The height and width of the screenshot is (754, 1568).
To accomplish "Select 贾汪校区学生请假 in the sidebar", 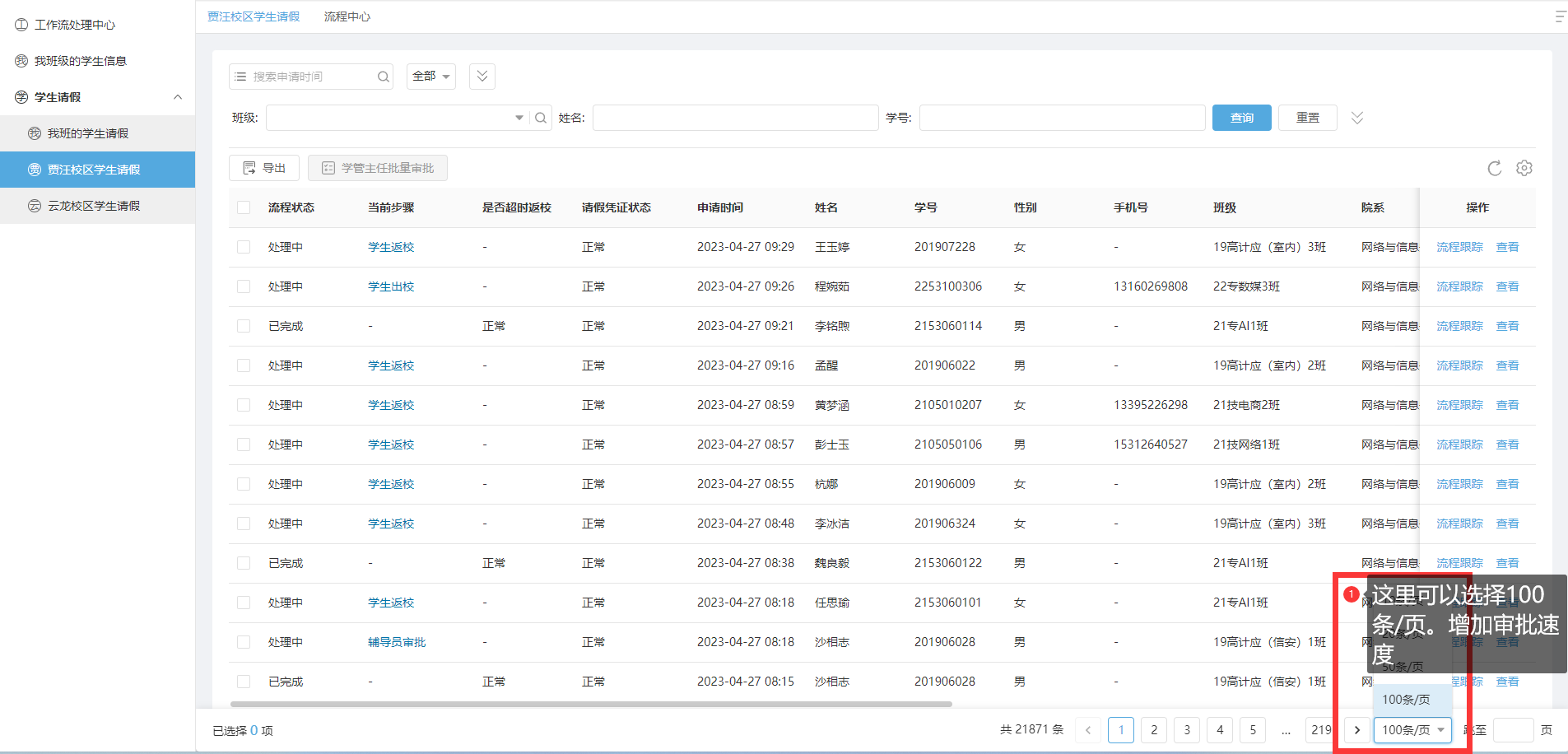I will [97, 170].
